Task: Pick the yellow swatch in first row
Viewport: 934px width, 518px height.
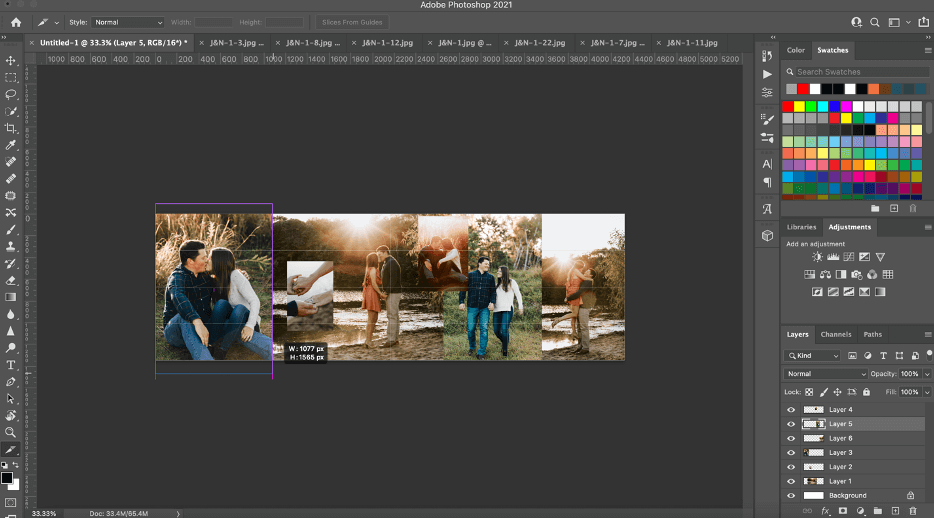Action: point(799,106)
